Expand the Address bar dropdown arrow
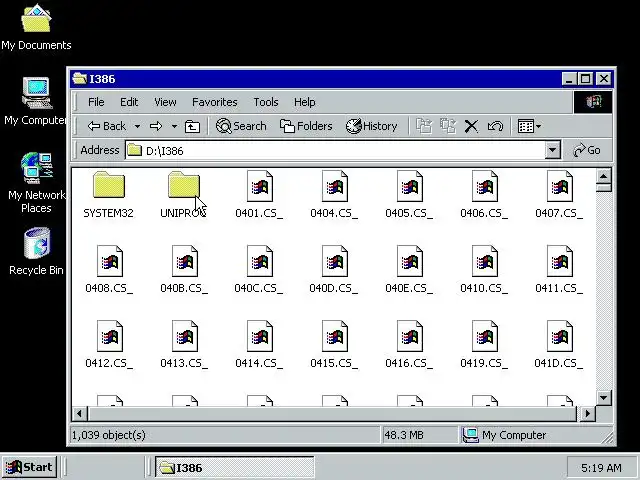The width and height of the screenshot is (640, 480). click(x=552, y=150)
